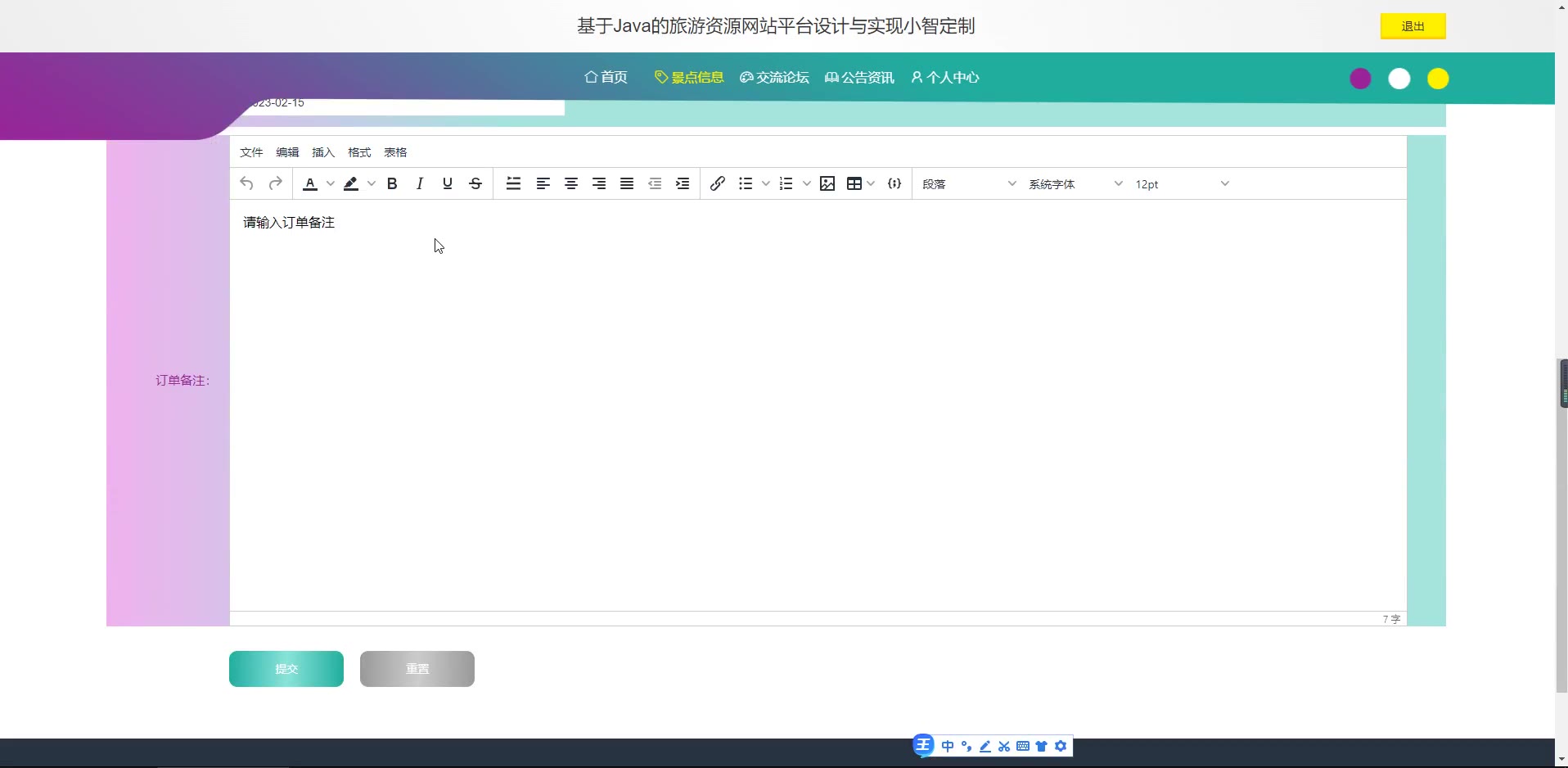1568x768 pixels.
Task: Open the IME soft keyboard icon
Action: point(1023,746)
